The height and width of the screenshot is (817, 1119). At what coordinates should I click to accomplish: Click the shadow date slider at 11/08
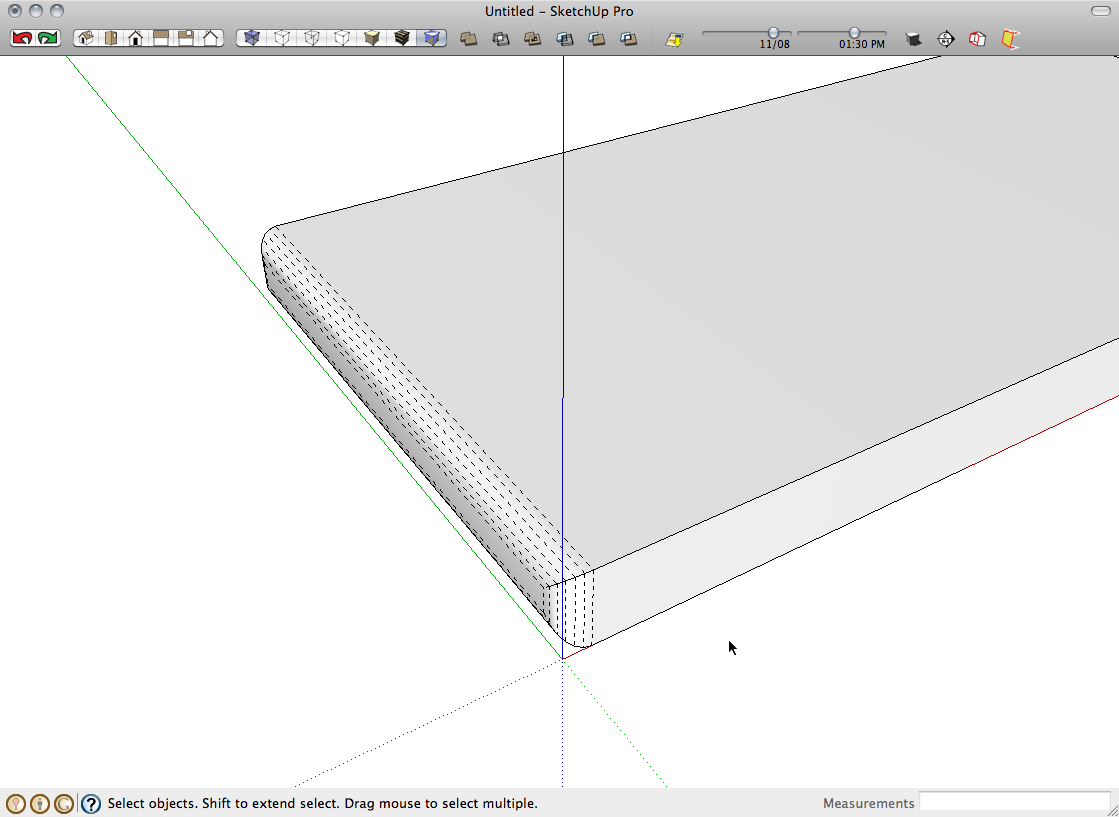773,33
